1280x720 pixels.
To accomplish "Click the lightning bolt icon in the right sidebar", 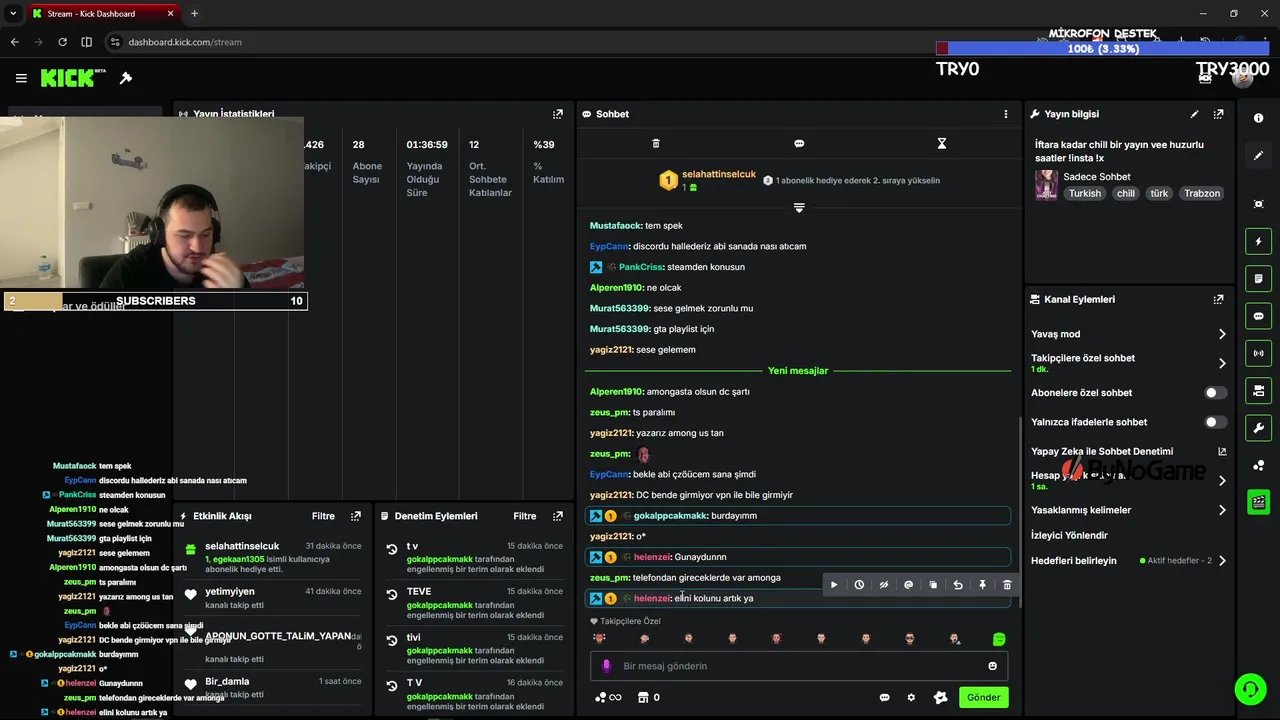I will (x=1258, y=241).
